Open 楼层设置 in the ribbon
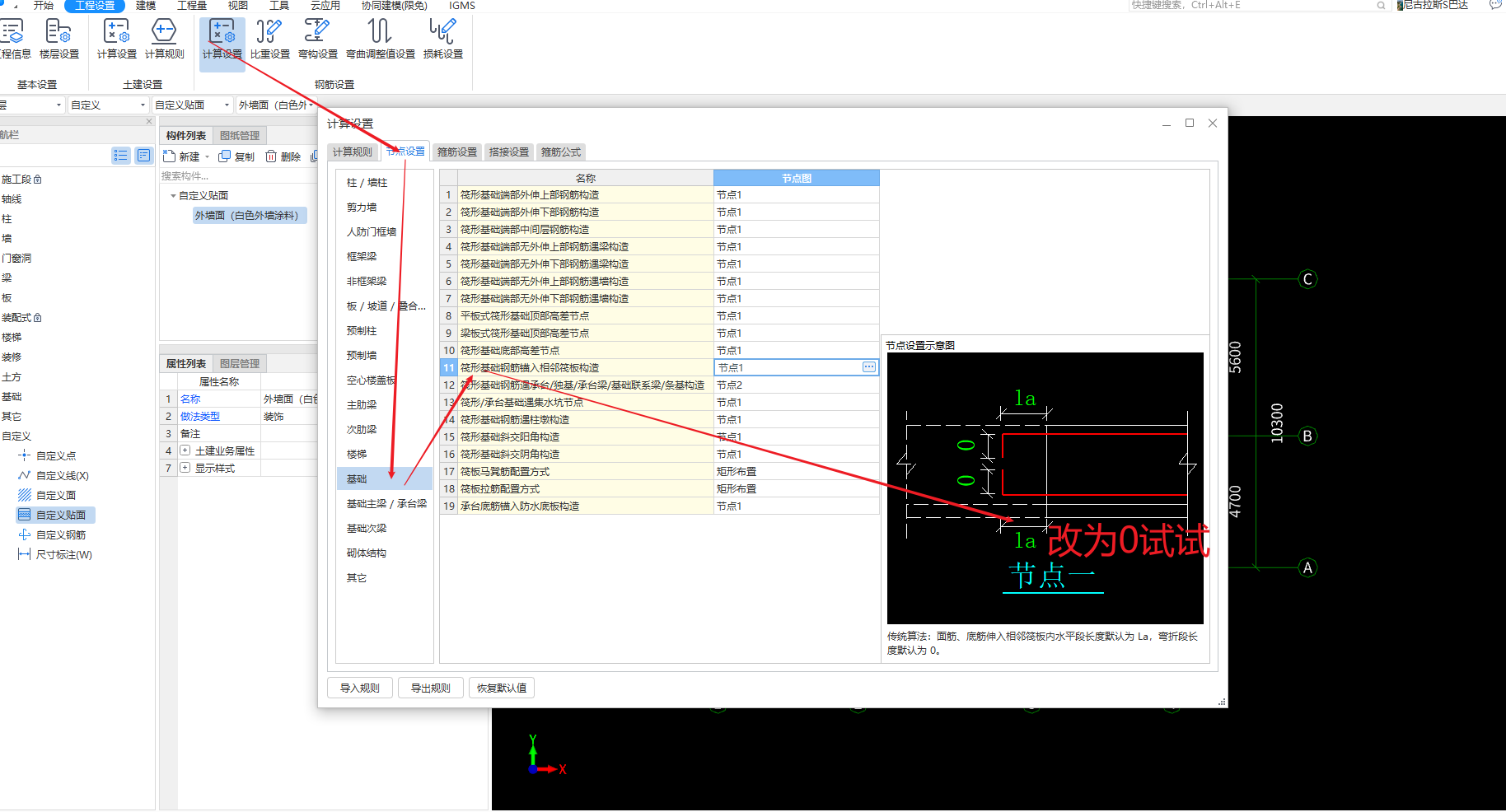The height and width of the screenshot is (812, 1506). click(59, 39)
